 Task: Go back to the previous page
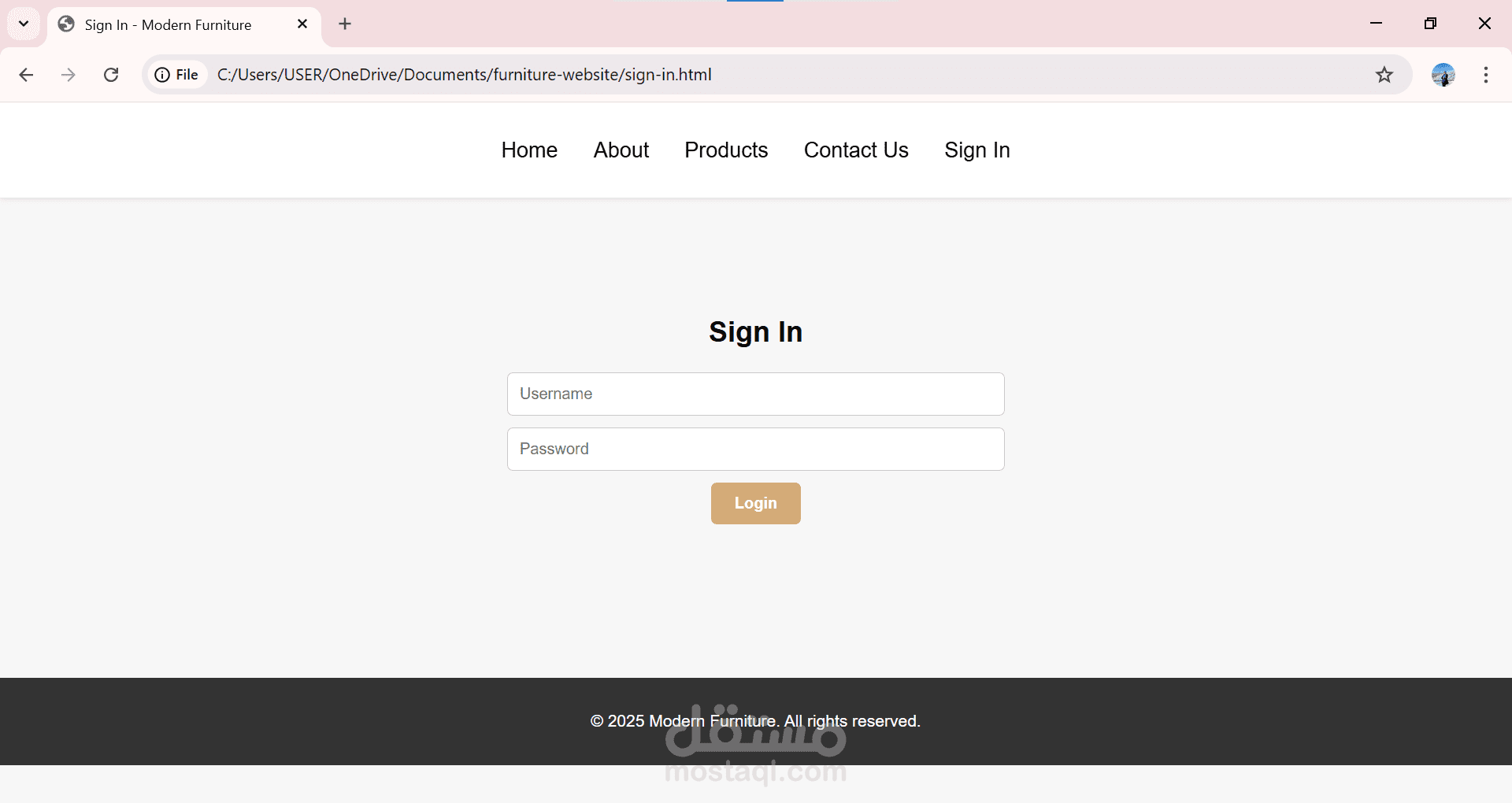[x=26, y=75]
